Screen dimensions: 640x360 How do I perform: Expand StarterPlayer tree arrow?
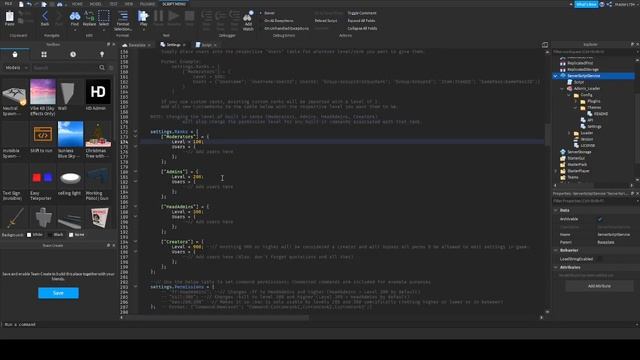point(556,171)
